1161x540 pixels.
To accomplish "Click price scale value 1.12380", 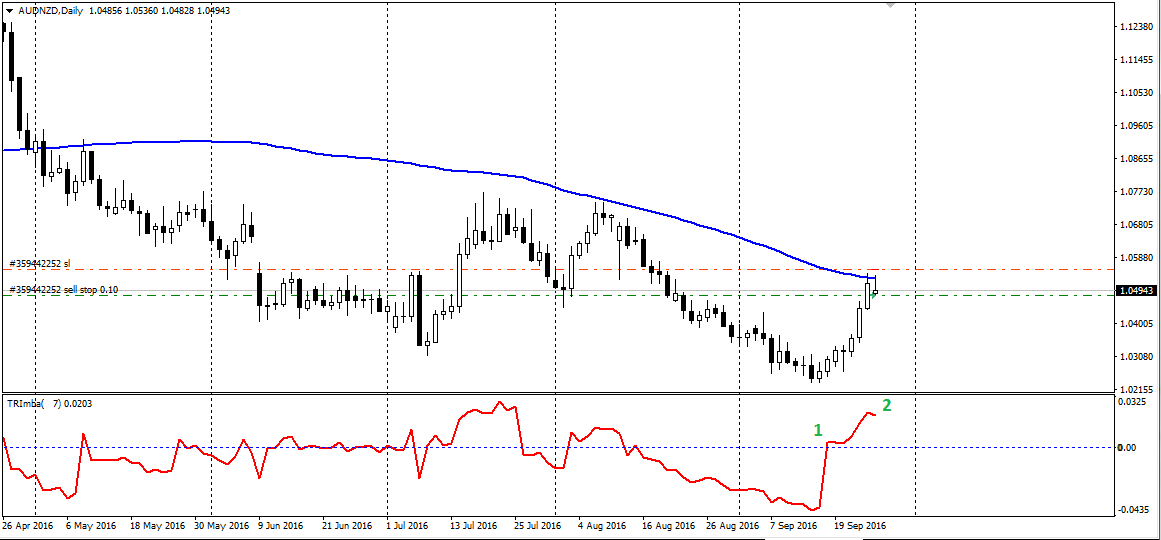I will [x=1139, y=27].
